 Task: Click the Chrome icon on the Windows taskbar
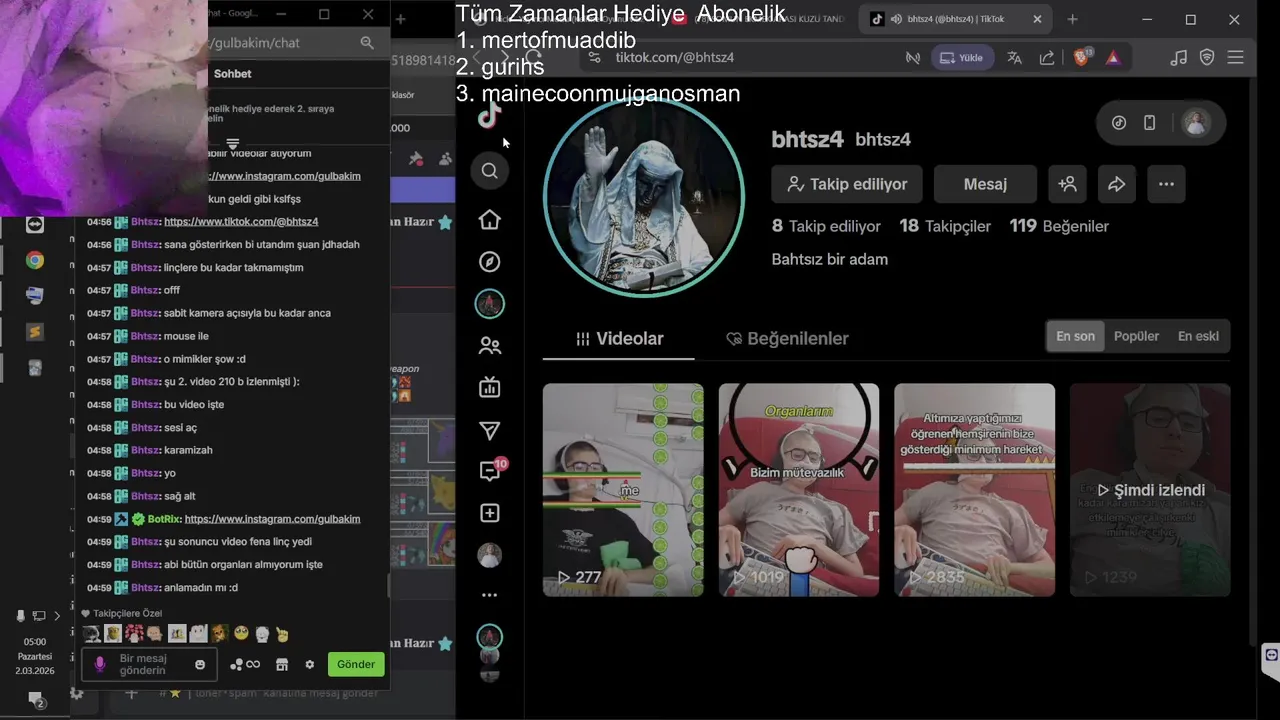point(35,260)
